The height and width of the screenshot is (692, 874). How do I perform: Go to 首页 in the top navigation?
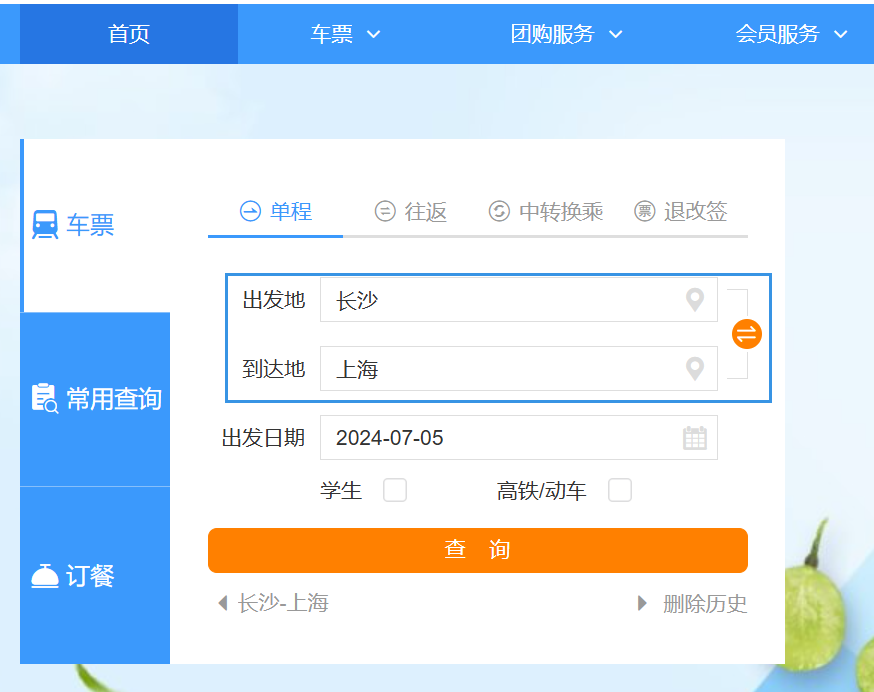[x=129, y=34]
